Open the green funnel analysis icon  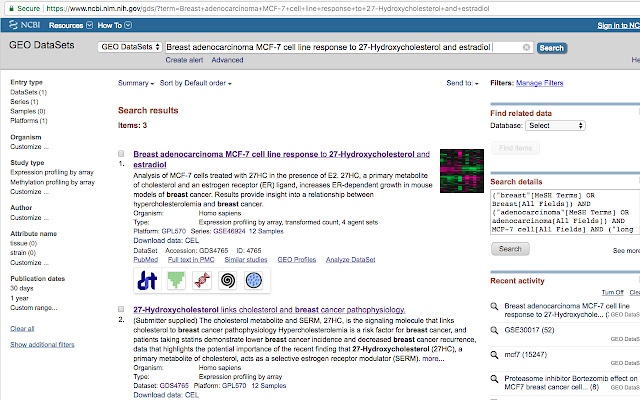(x=176, y=280)
